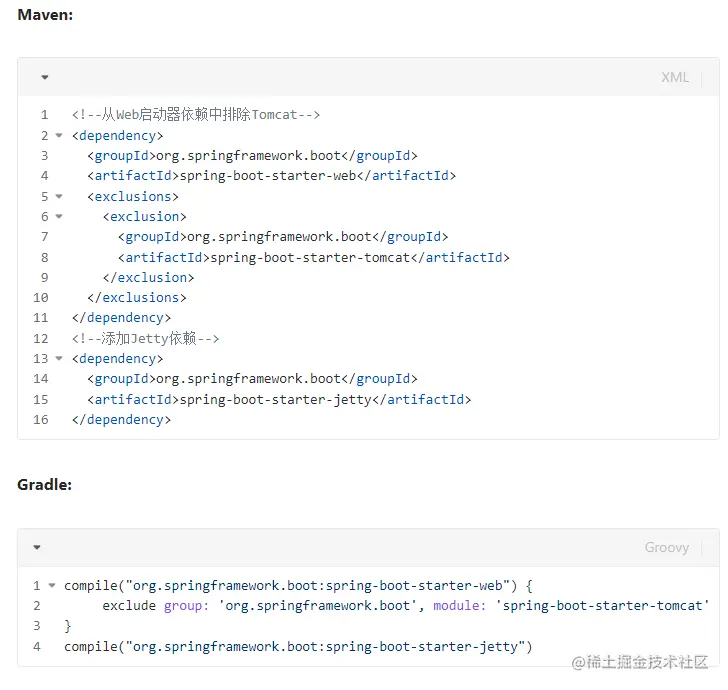Click the Groovy exclude group line
This screenshot has height=690, width=728.
click(406, 606)
